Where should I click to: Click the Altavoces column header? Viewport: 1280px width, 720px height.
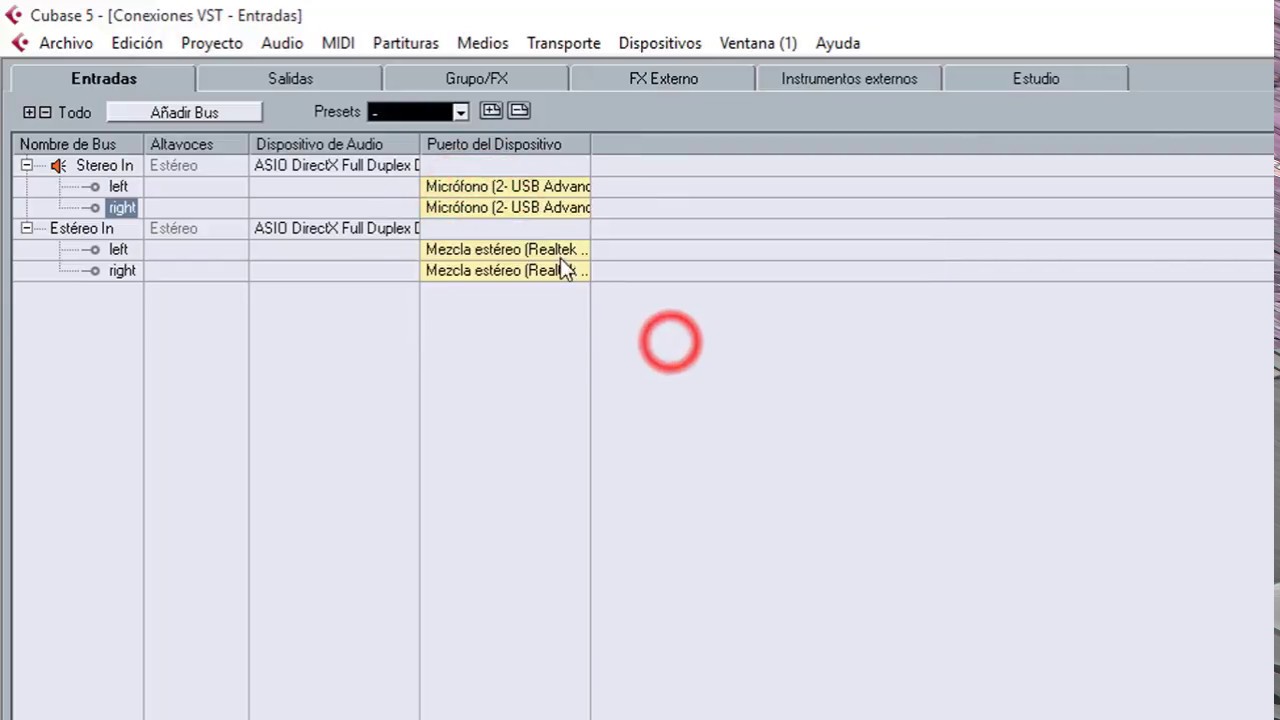tap(196, 145)
